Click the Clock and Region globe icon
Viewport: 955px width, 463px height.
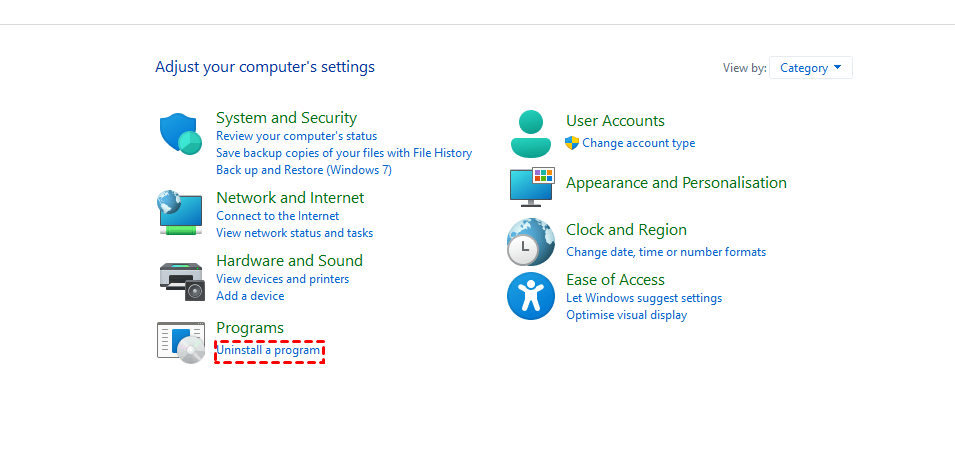[530, 241]
